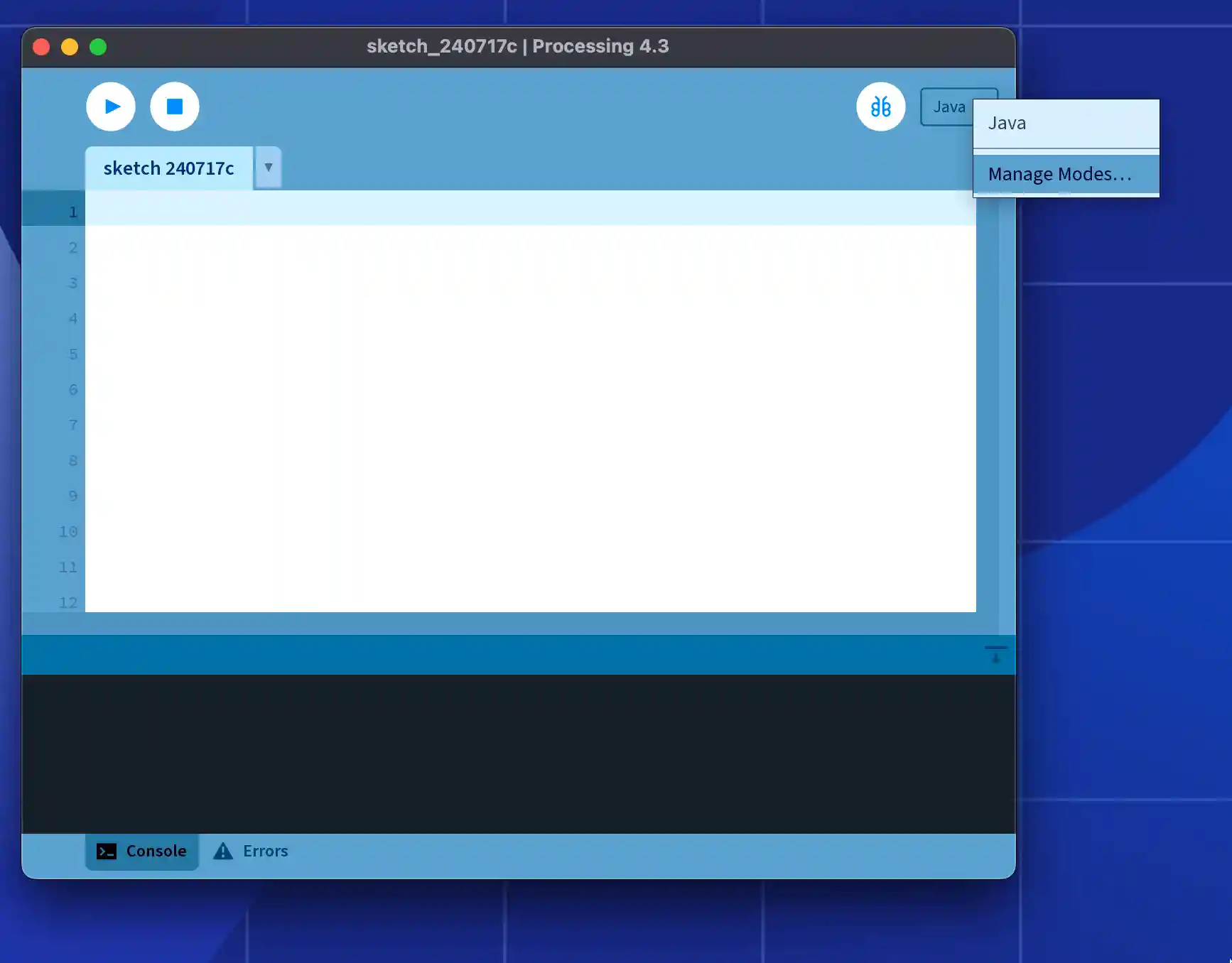Click the Console tab terminal icon
Screen dimensions: 1232x963
tap(105, 851)
